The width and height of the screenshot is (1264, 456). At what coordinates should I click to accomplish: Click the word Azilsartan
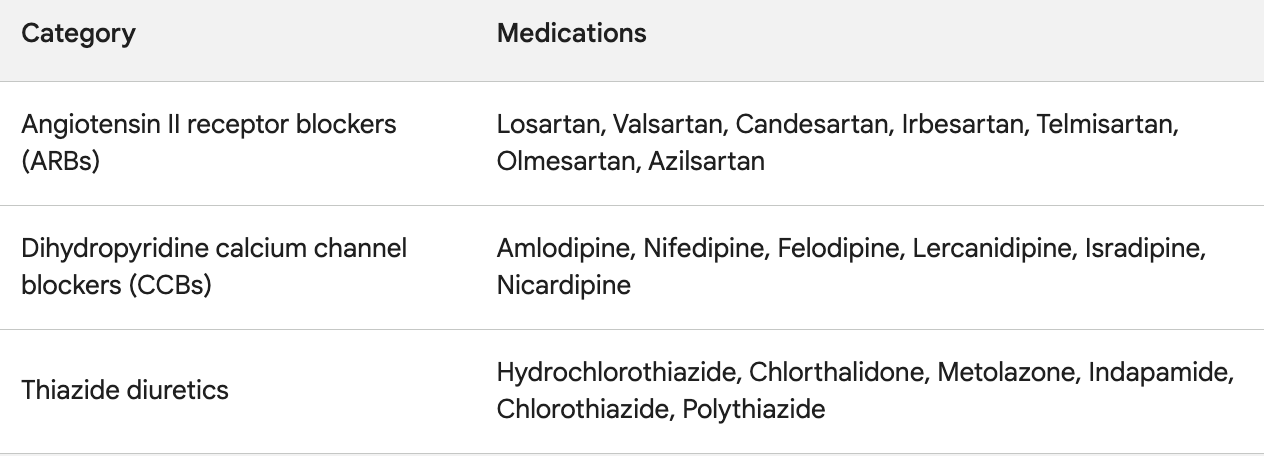pyautogui.click(x=706, y=161)
